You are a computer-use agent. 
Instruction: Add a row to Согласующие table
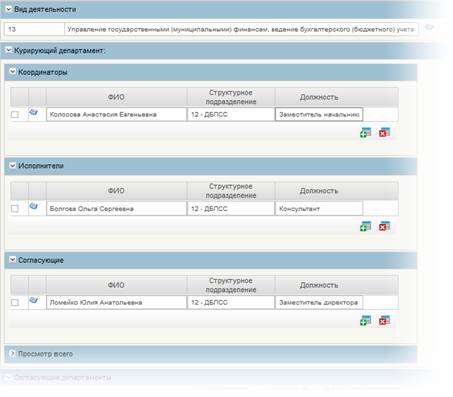click(366, 321)
